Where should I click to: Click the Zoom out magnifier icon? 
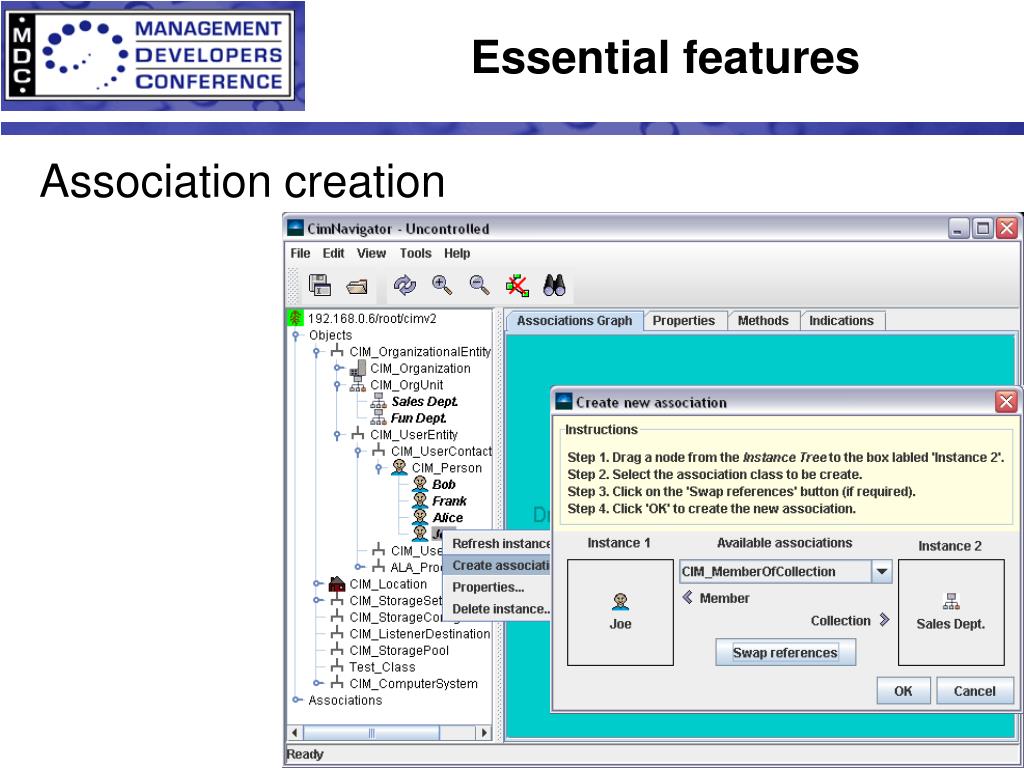[479, 285]
